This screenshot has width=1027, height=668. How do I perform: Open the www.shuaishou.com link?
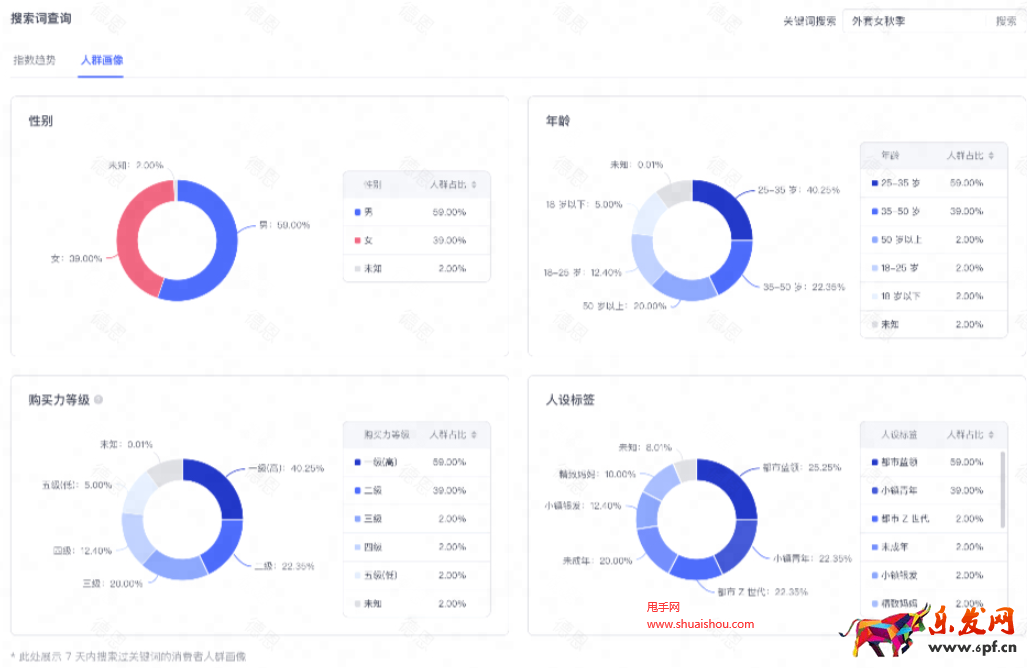(700, 624)
